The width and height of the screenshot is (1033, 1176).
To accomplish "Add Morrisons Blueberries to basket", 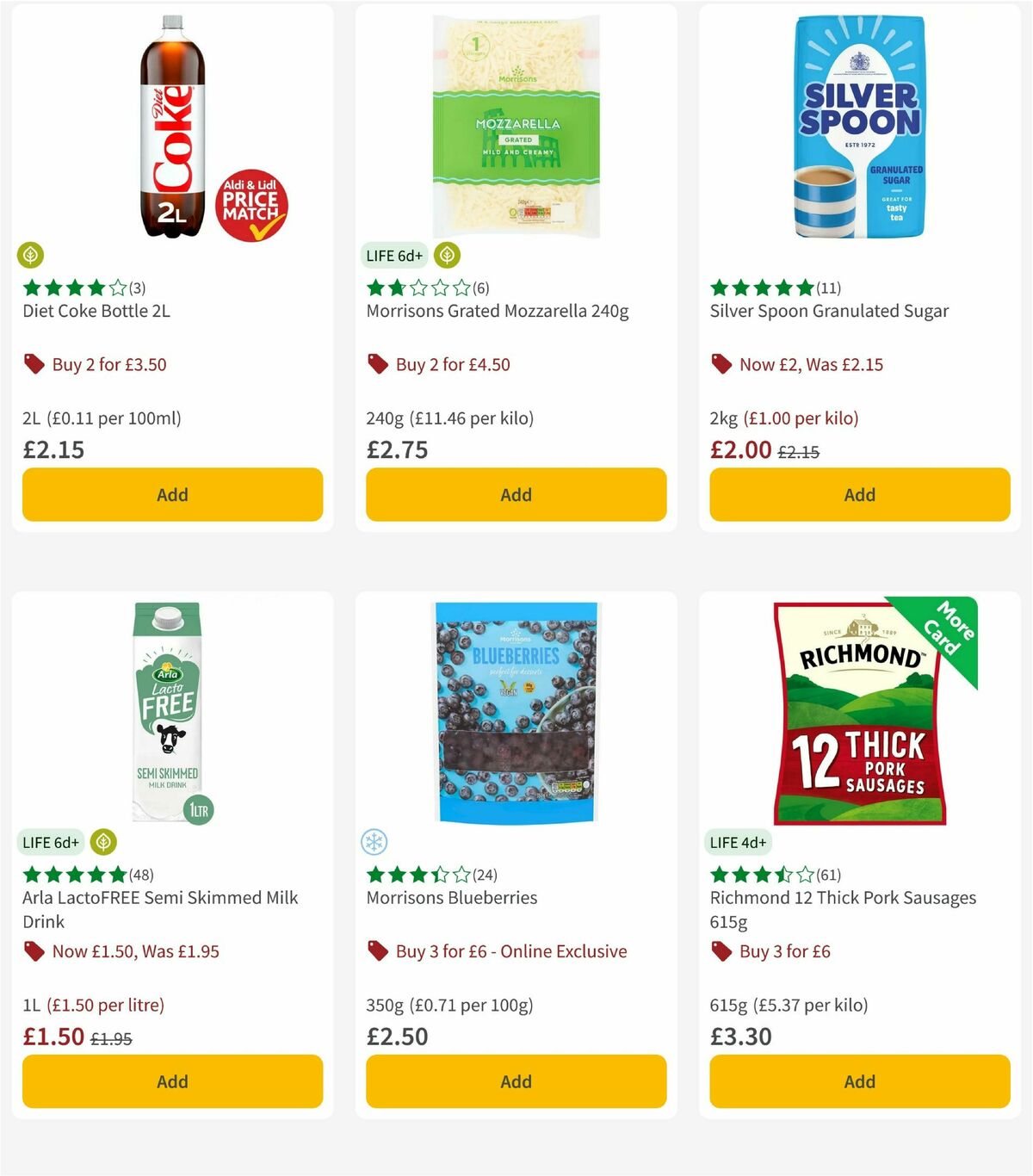I will tap(515, 1081).
